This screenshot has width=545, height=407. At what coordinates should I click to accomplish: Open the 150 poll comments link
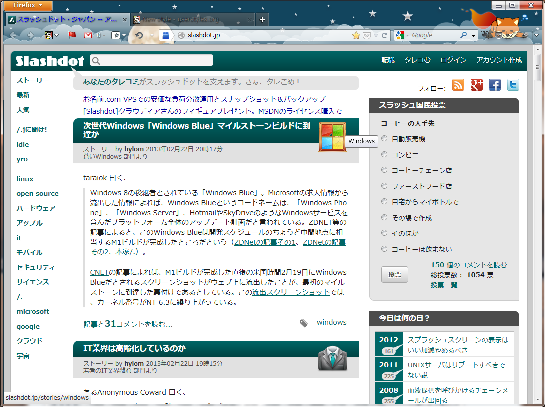pyautogui.click(x=469, y=265)
